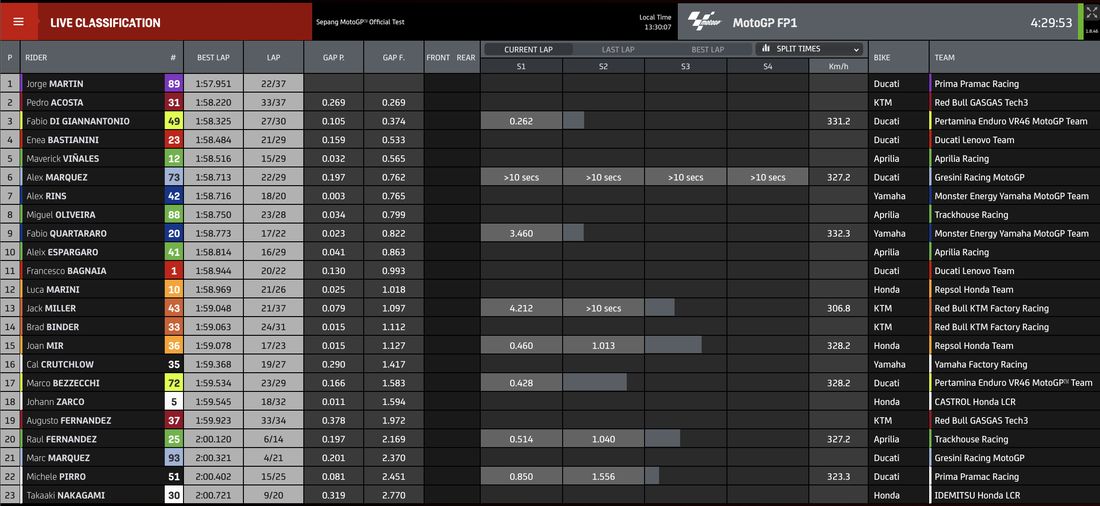Click speed value 306.8
Viewport: 1100px width, 506px height.
838,308
